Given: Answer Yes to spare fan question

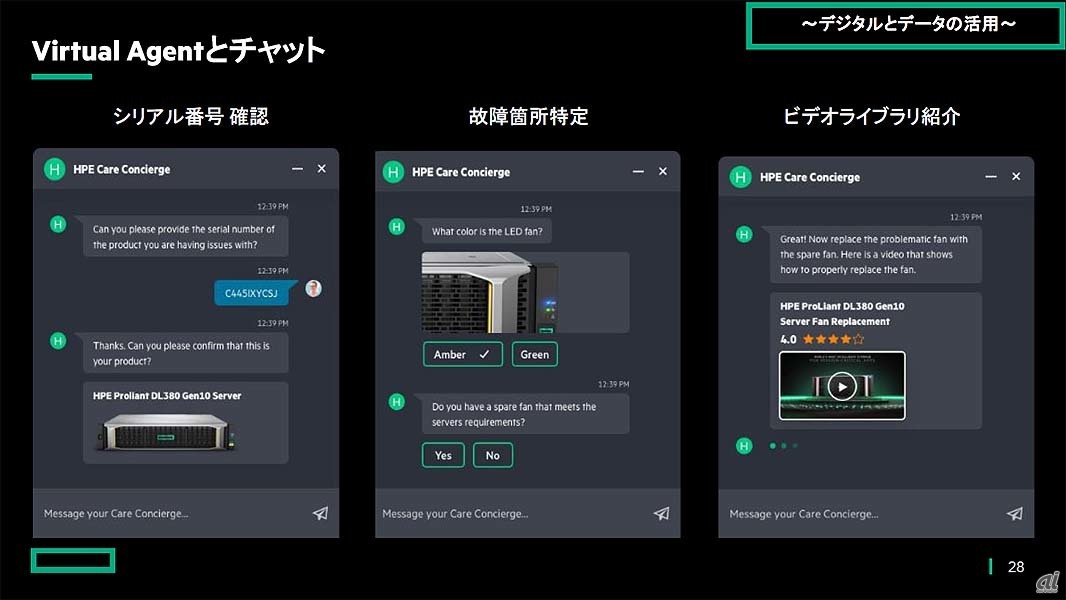Looking at the screenshot, I should (443, 455).
